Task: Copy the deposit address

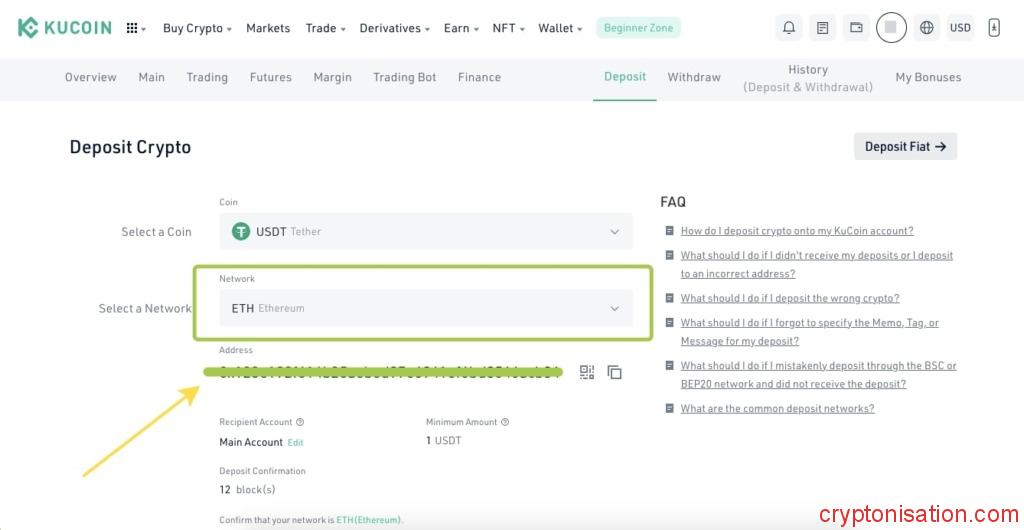Action: coord(615,372)
